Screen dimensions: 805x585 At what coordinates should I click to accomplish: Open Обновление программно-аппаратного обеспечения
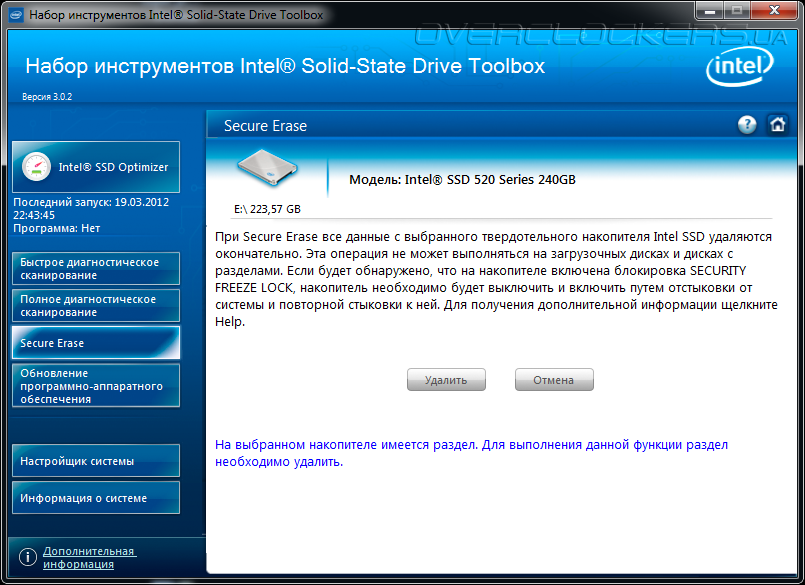tap(96, 386)
